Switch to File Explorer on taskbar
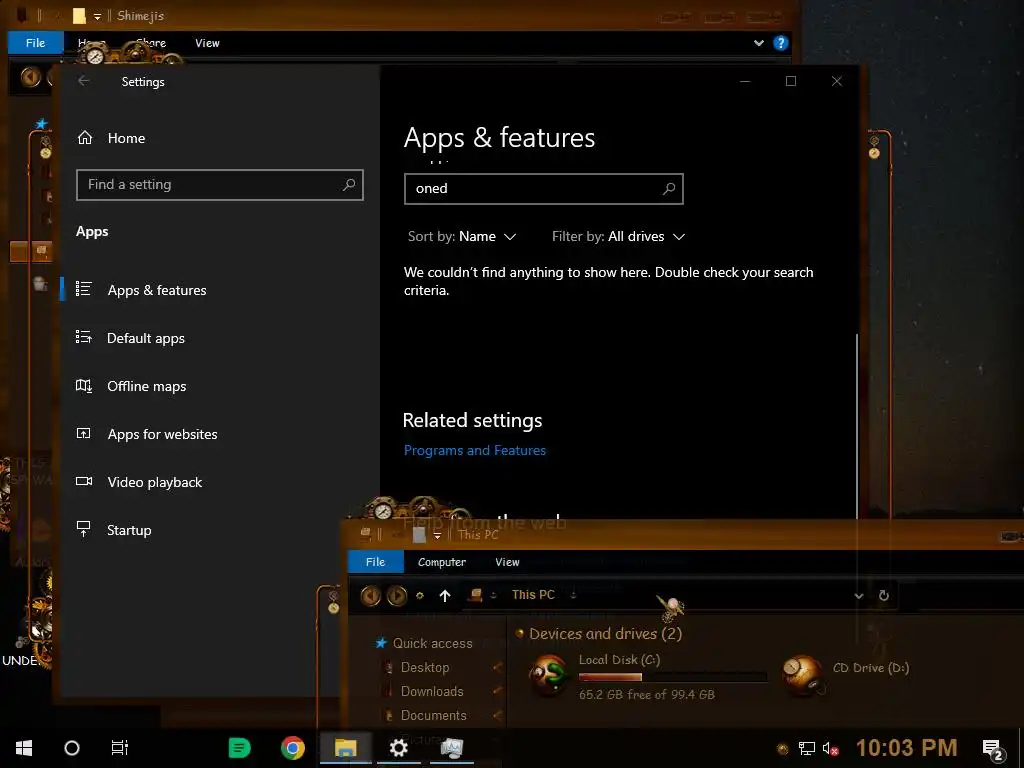The image size is (1024, 768). (345, 748)
